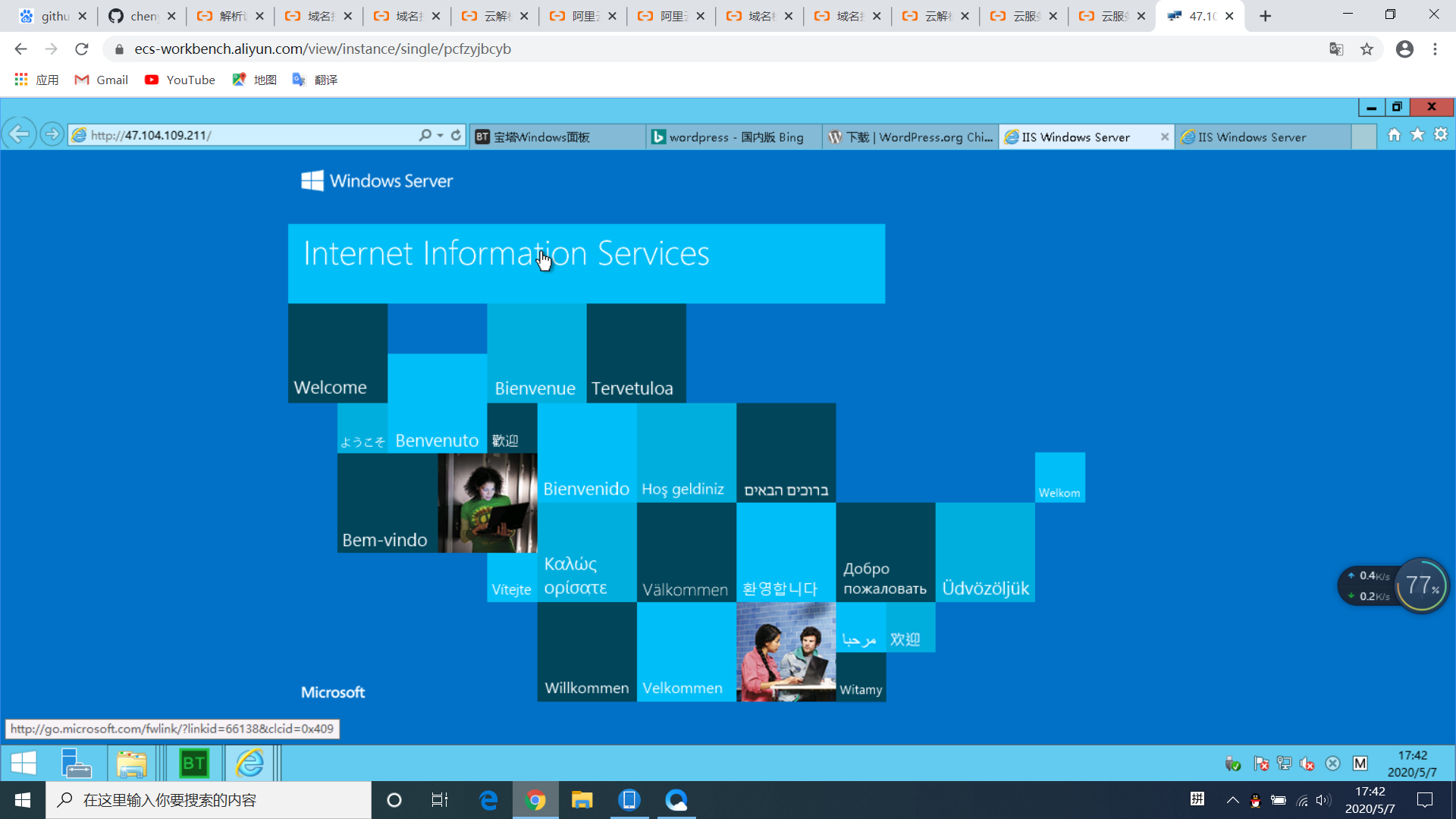Open Edge from local taskbar

[x=489, y=800]
